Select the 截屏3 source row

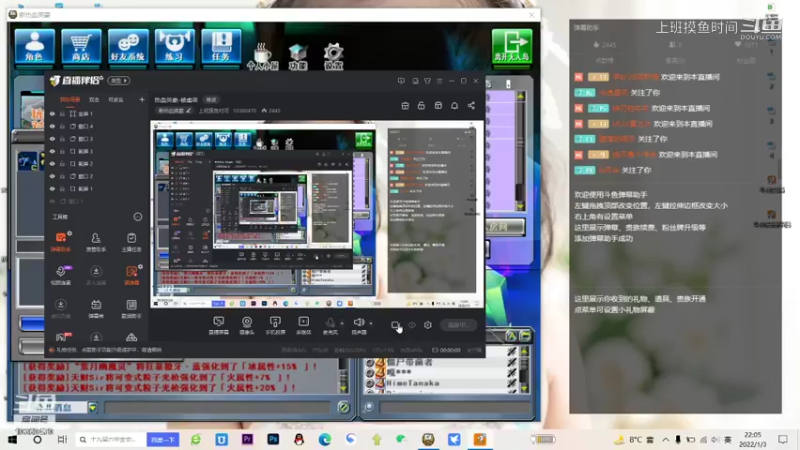pos(96,151)
